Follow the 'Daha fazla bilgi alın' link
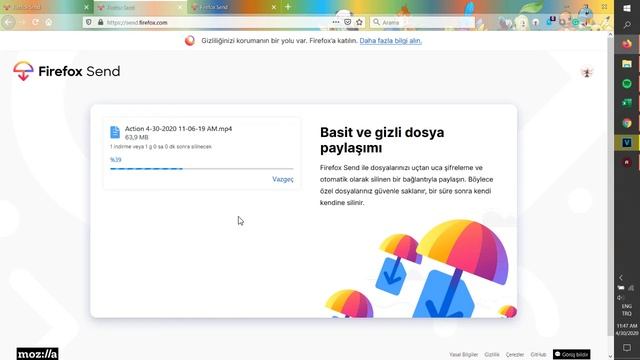 pyautogui.click(x=391, y=41)
